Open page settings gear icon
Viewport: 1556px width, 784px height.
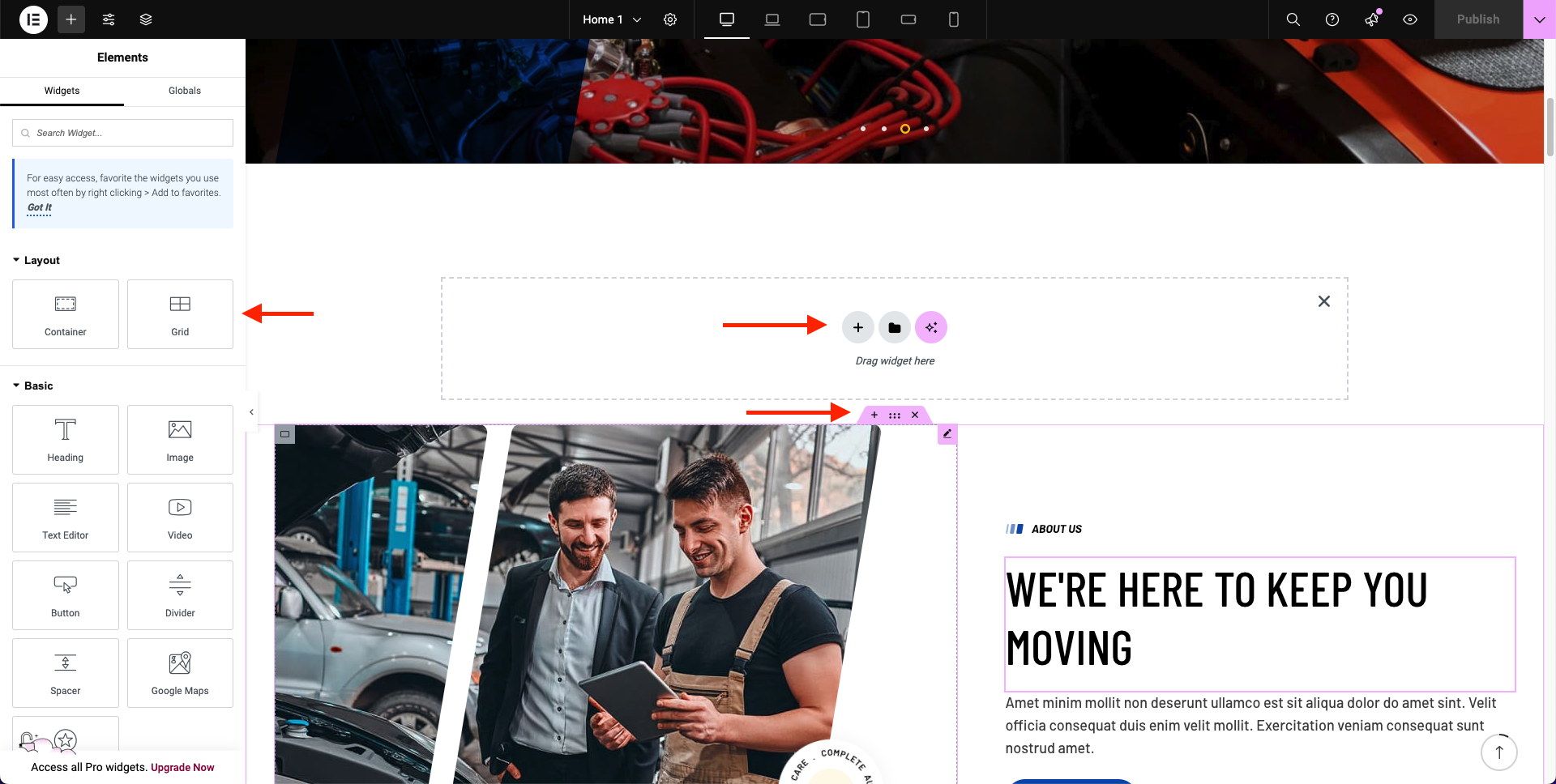pyautogui.click(x=670, y=19)
